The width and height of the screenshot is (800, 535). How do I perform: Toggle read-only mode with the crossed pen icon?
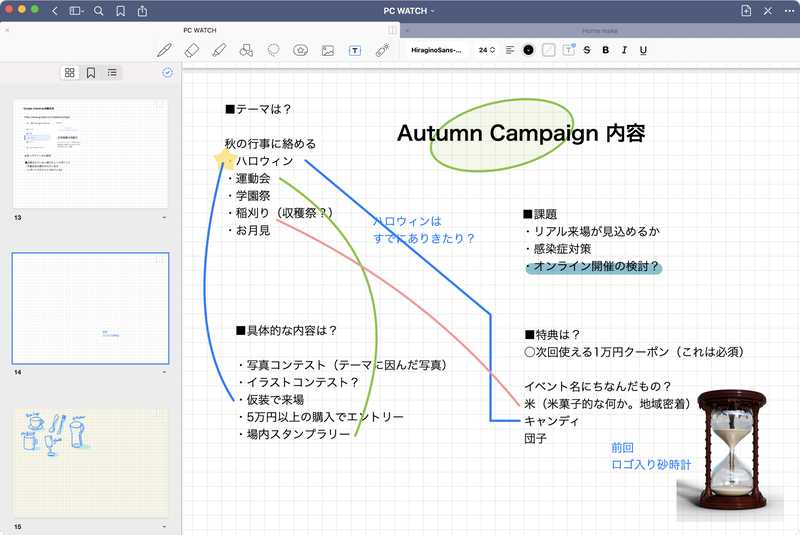(768, 11)
